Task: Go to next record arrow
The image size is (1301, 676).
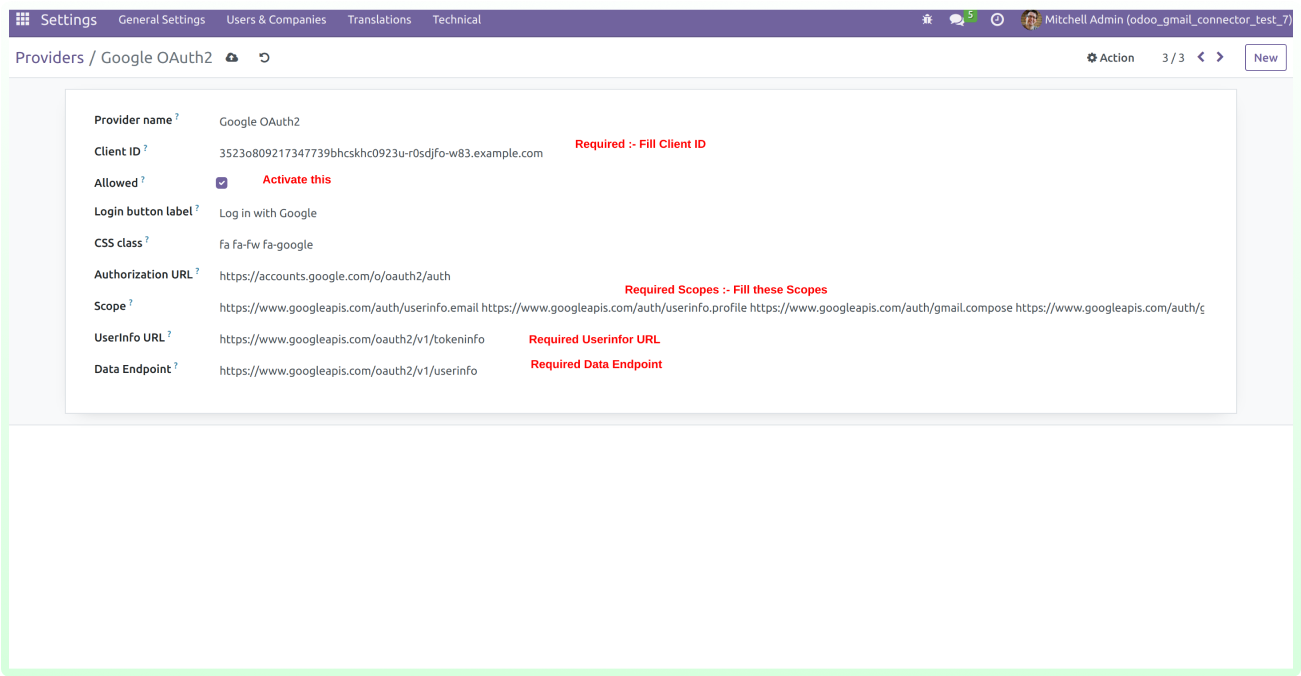Action: pyautogui.click(x=1220, y=57)
